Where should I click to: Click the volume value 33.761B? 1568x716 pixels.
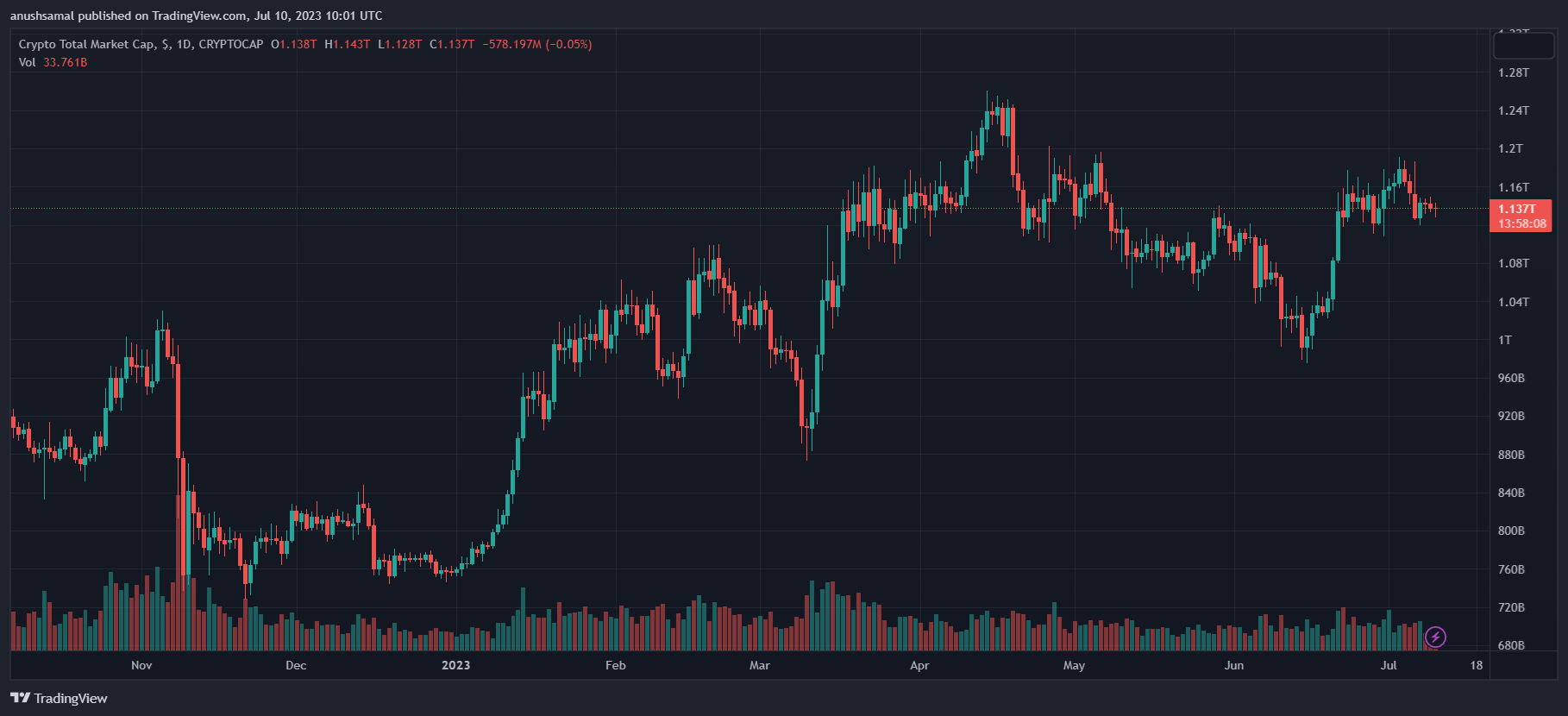[x=66, y=62]
